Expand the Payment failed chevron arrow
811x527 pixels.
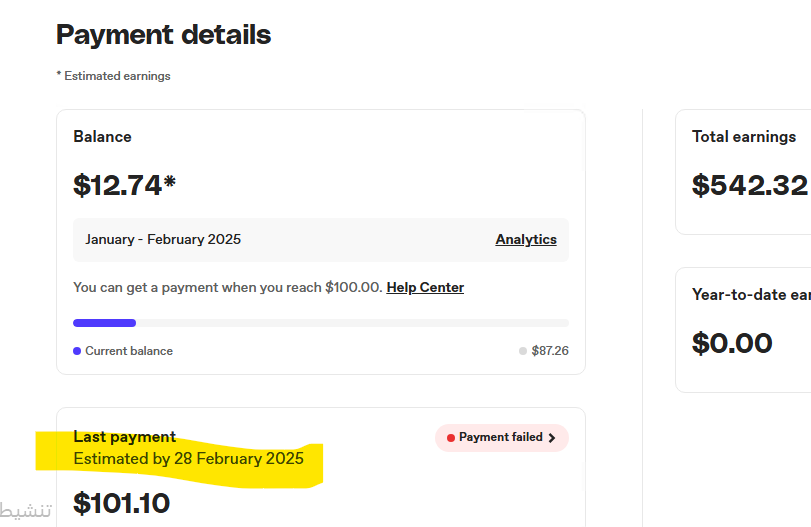(552, 438)
